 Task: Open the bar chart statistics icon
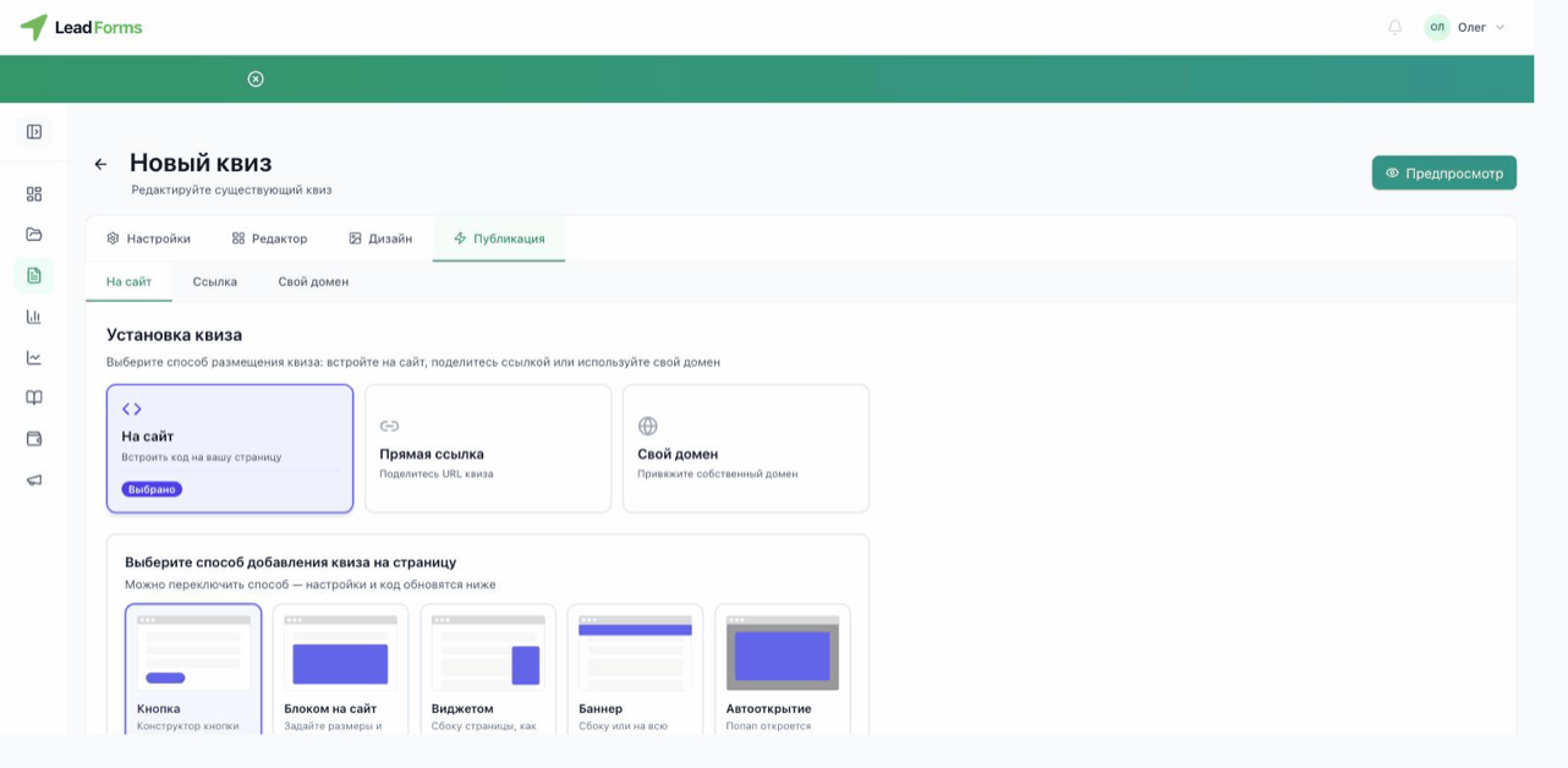click(34, 316)
